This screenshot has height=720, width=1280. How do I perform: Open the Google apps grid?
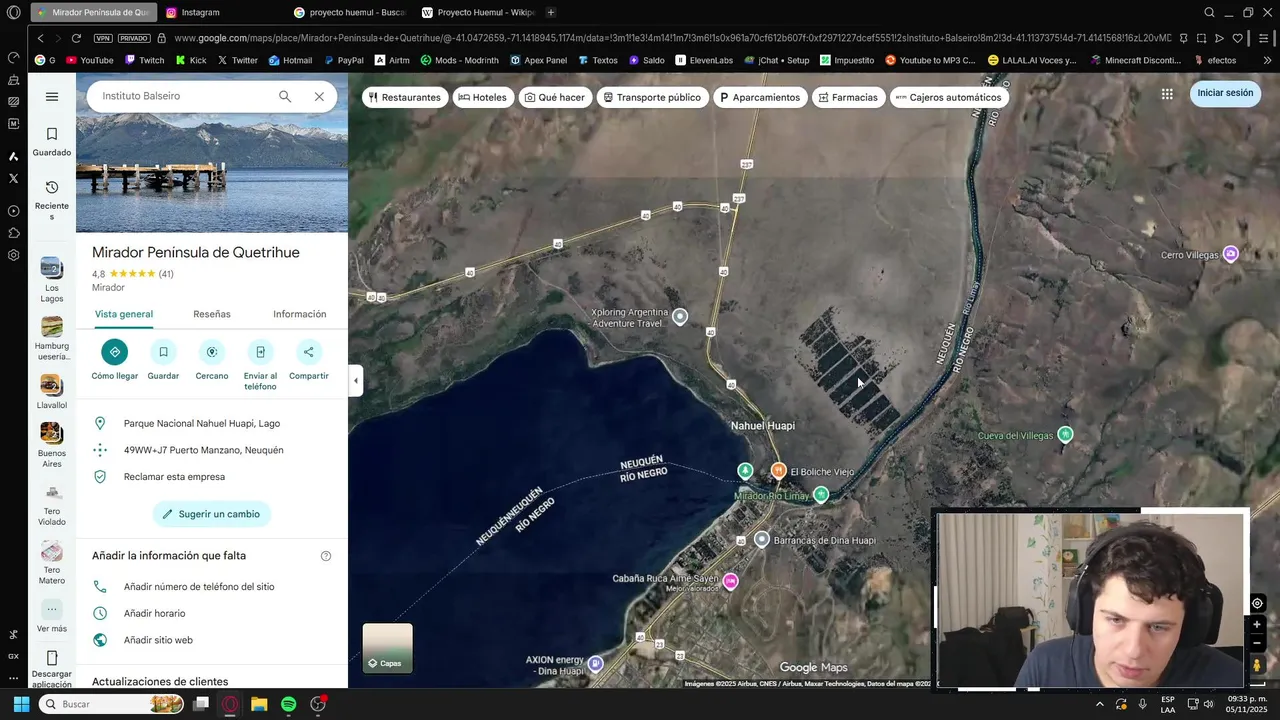(1167, 94)
